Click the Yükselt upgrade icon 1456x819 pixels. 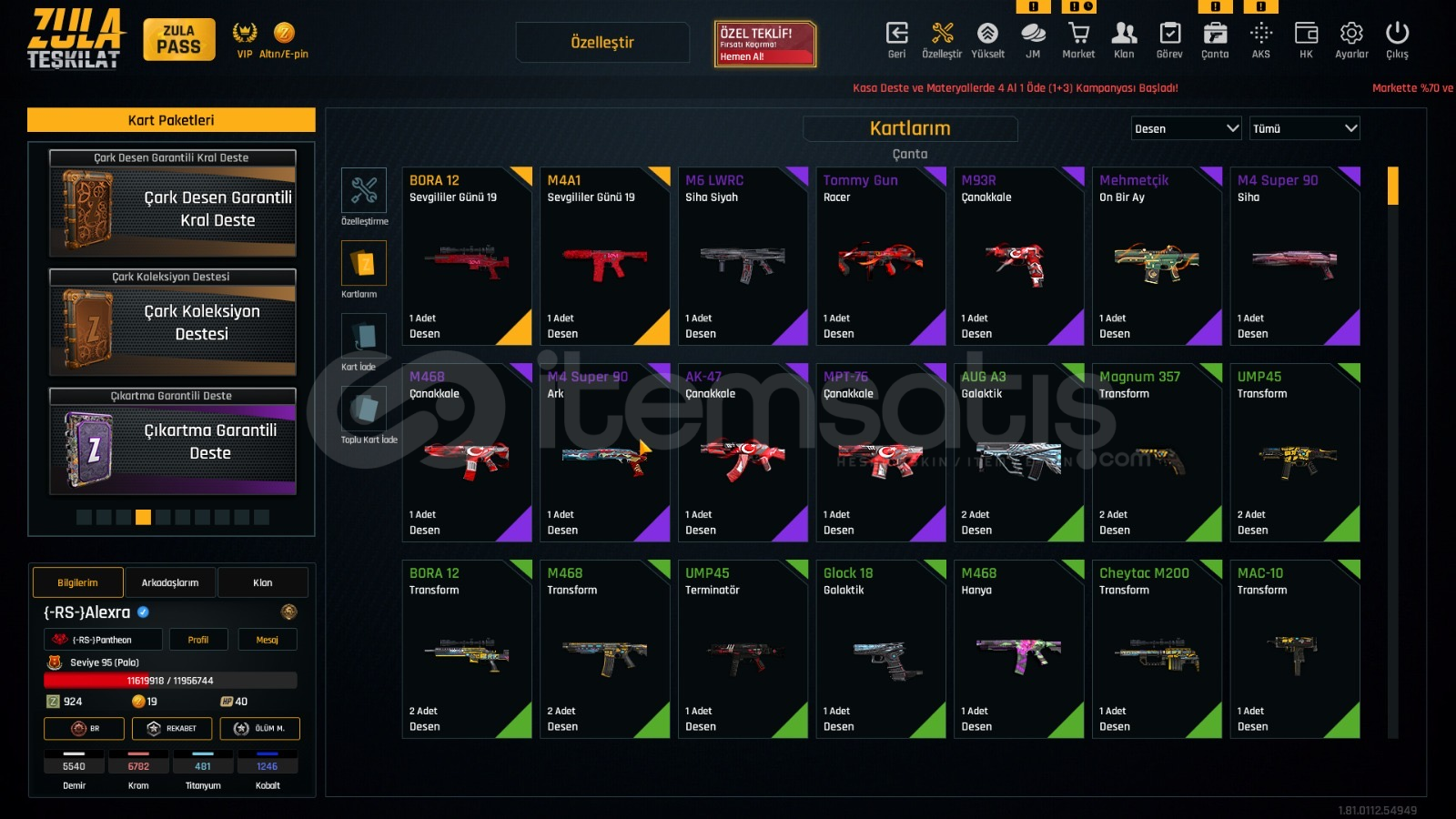[987, 41]
